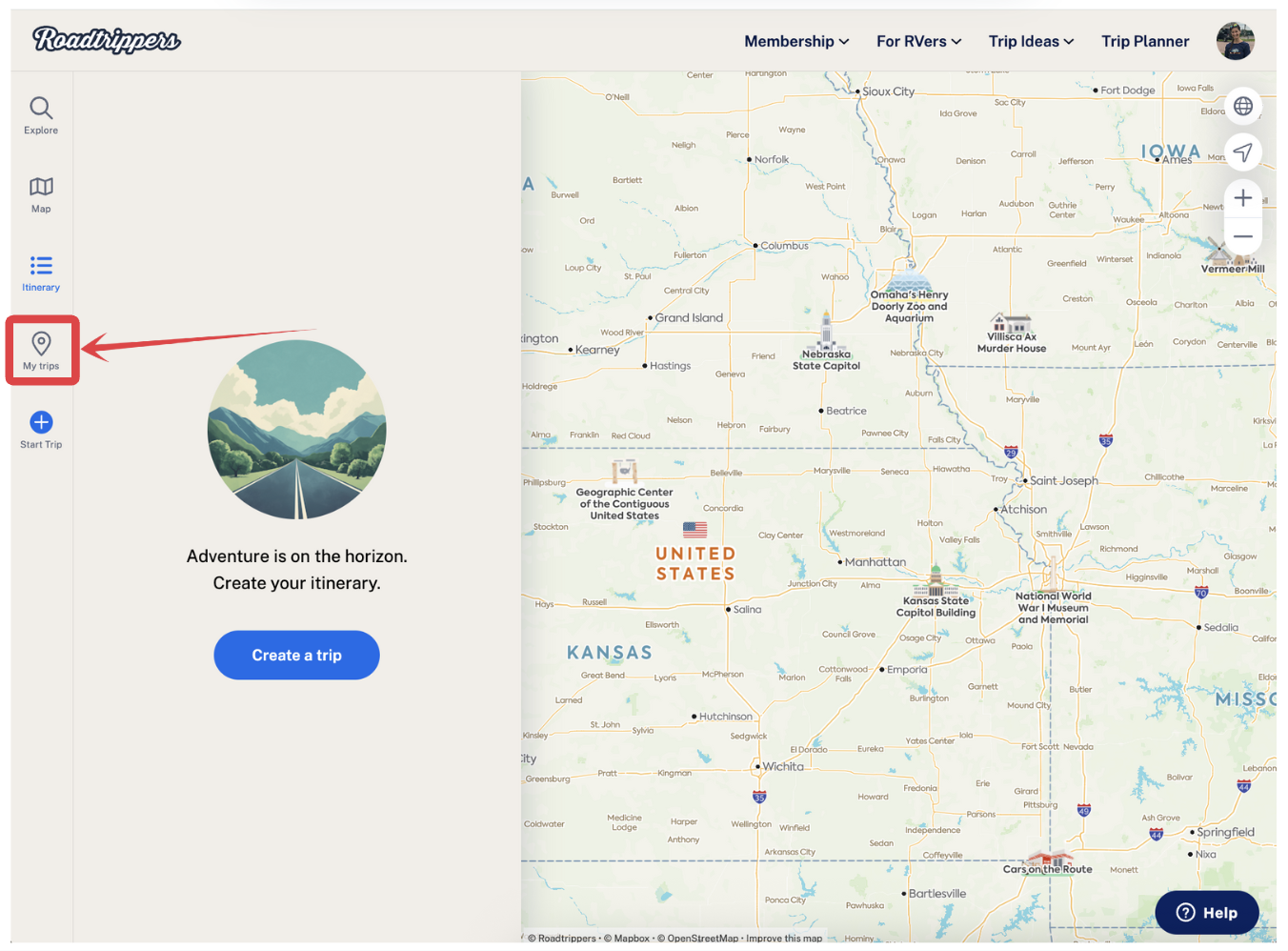Open the Explore search icon

tap(41, 109)
